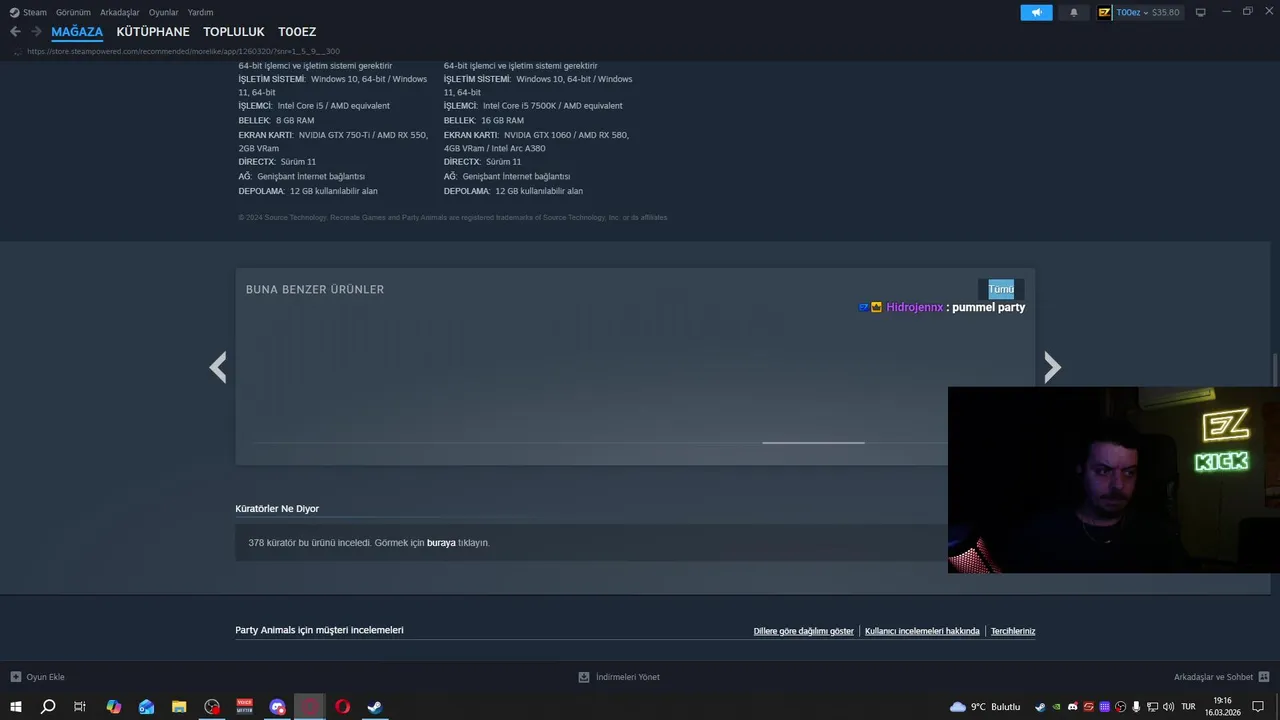Click the Tümü button in similar products

coord(1001,289)
